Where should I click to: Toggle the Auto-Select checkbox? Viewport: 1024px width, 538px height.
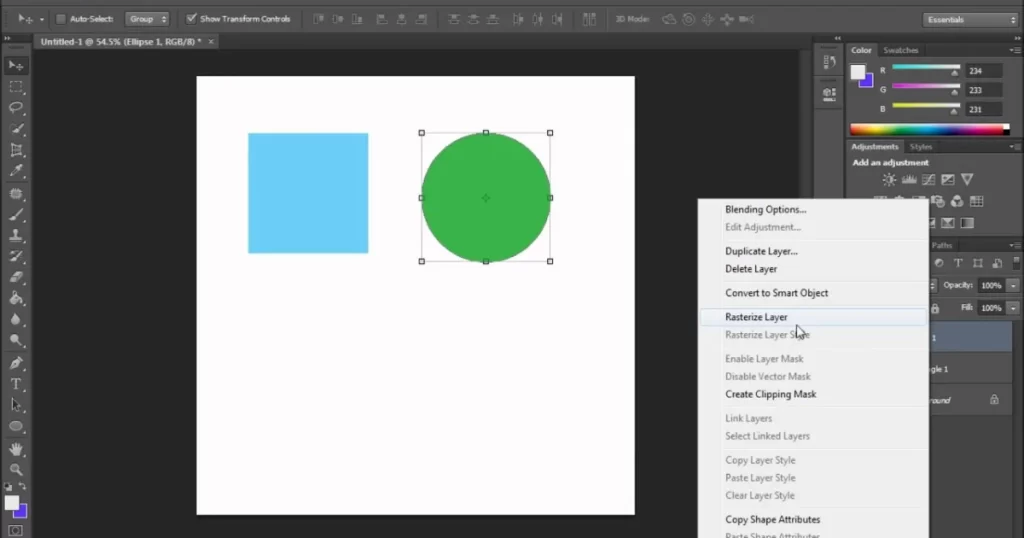click(x=61, y=19)
